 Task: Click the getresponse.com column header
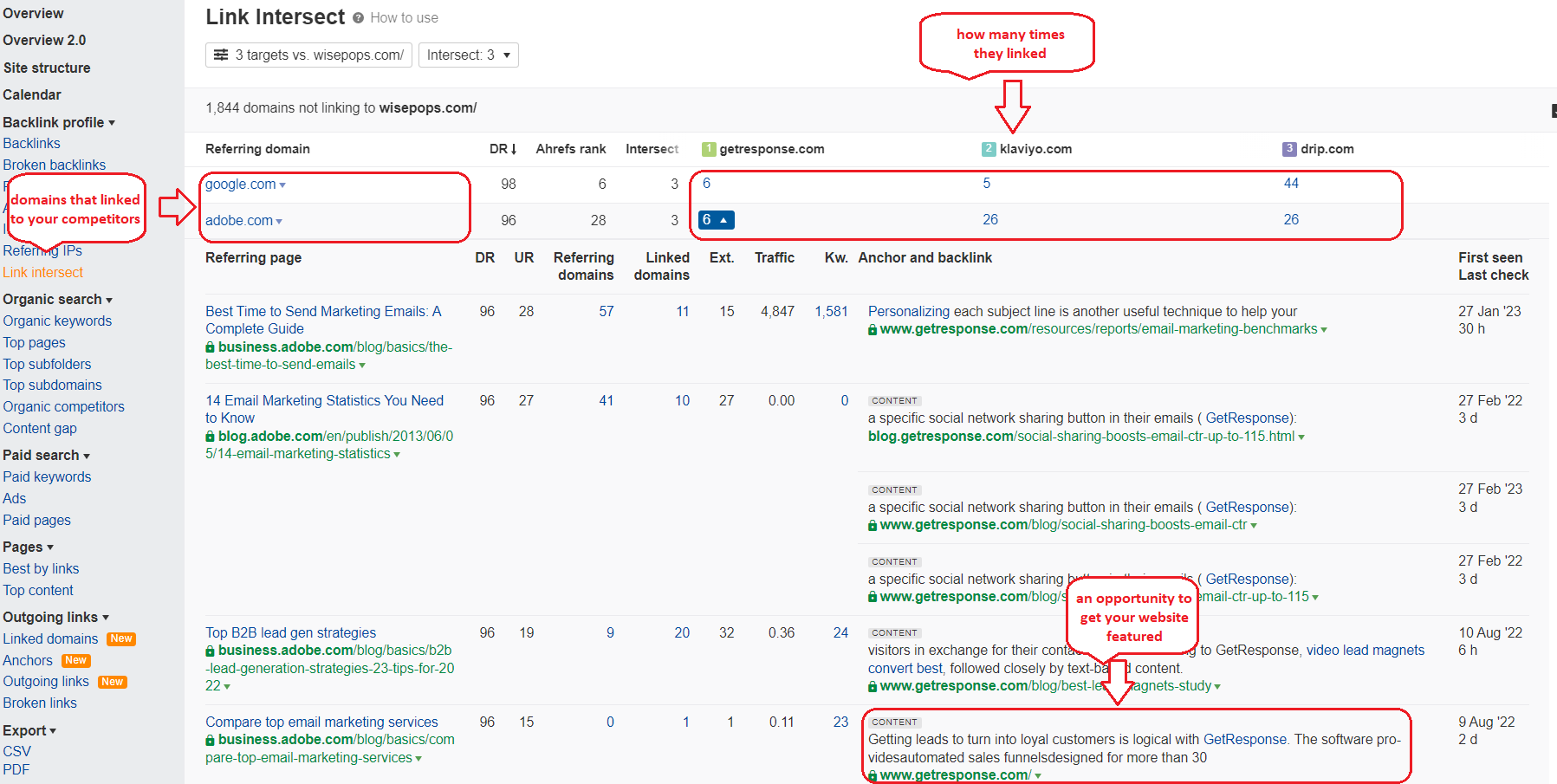pos(771,149)
